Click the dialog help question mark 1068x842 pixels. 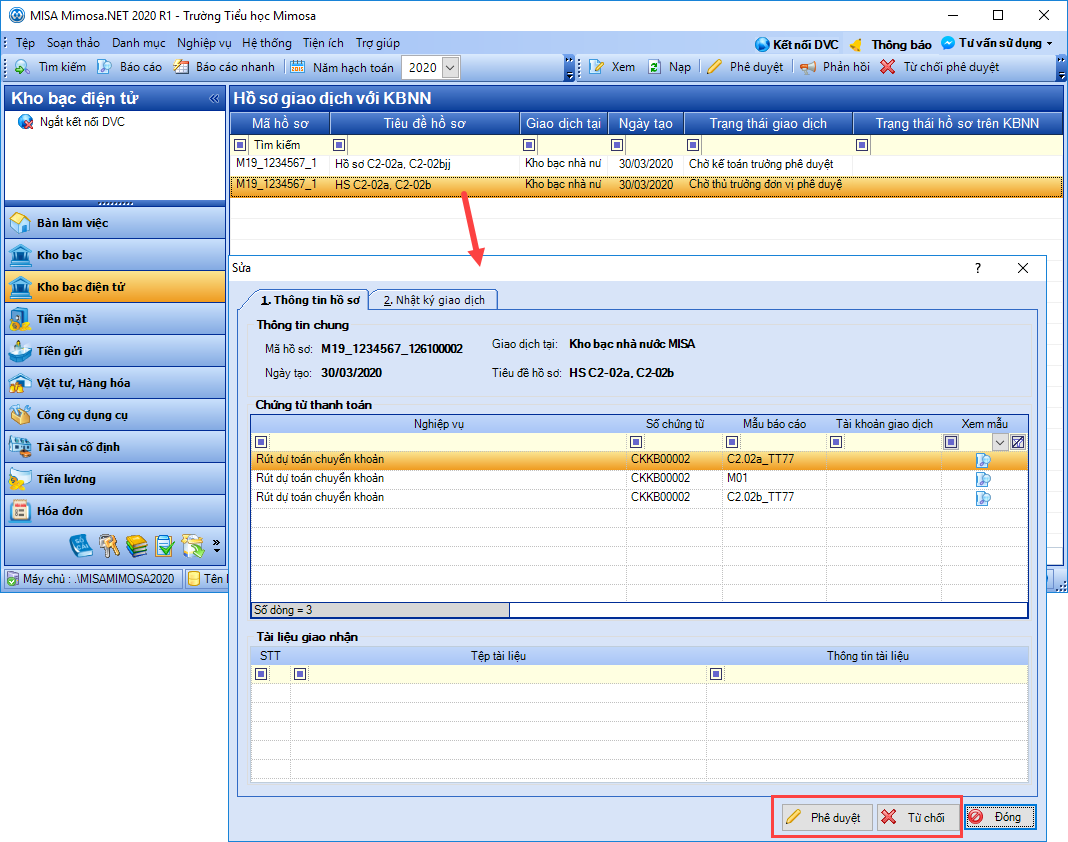pyautogui.click(x=977, y=268)
